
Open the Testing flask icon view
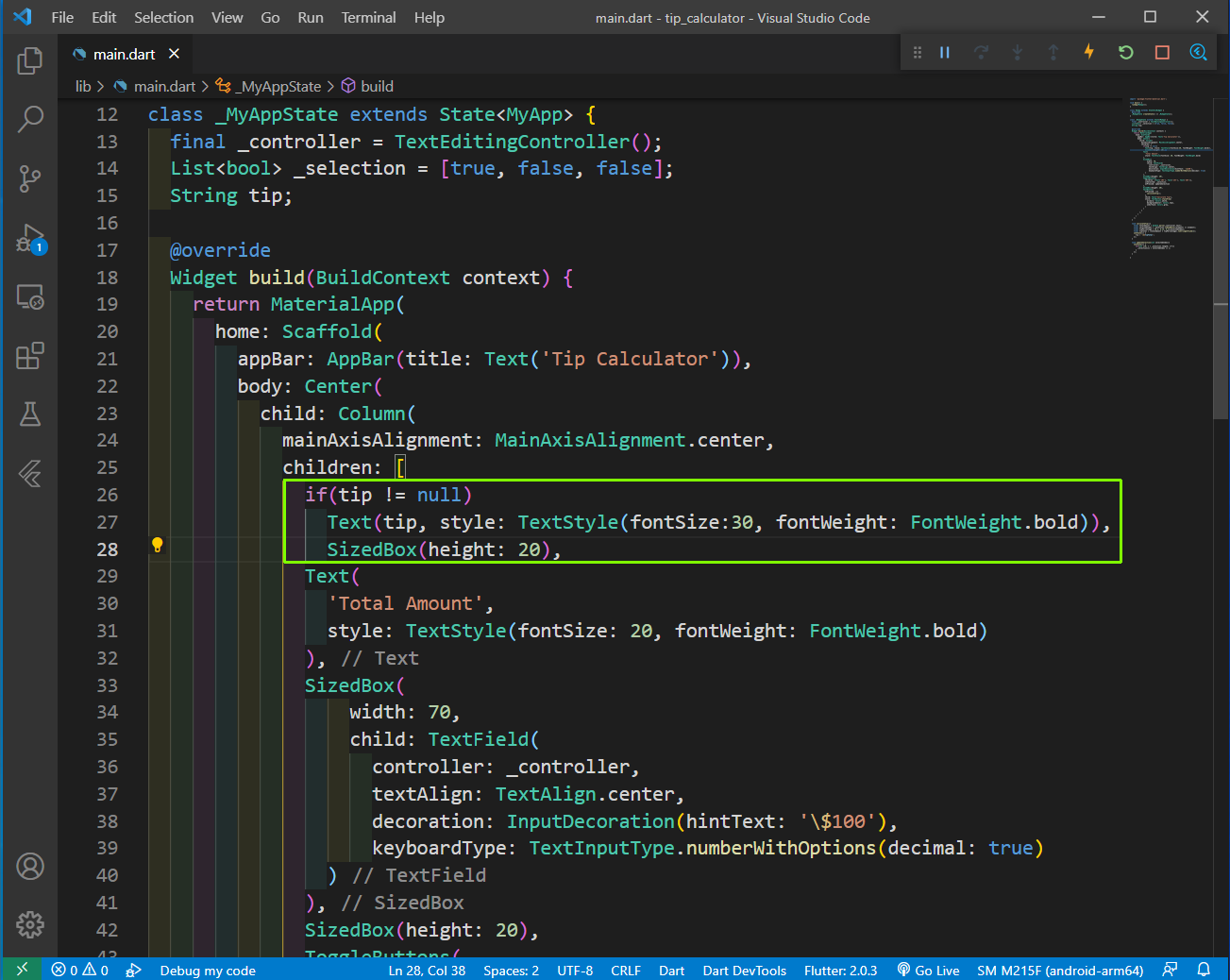[30, 414]
